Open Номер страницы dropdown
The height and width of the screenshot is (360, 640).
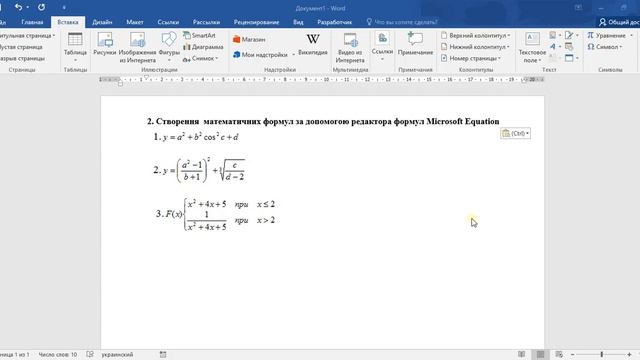pos(471,58)
